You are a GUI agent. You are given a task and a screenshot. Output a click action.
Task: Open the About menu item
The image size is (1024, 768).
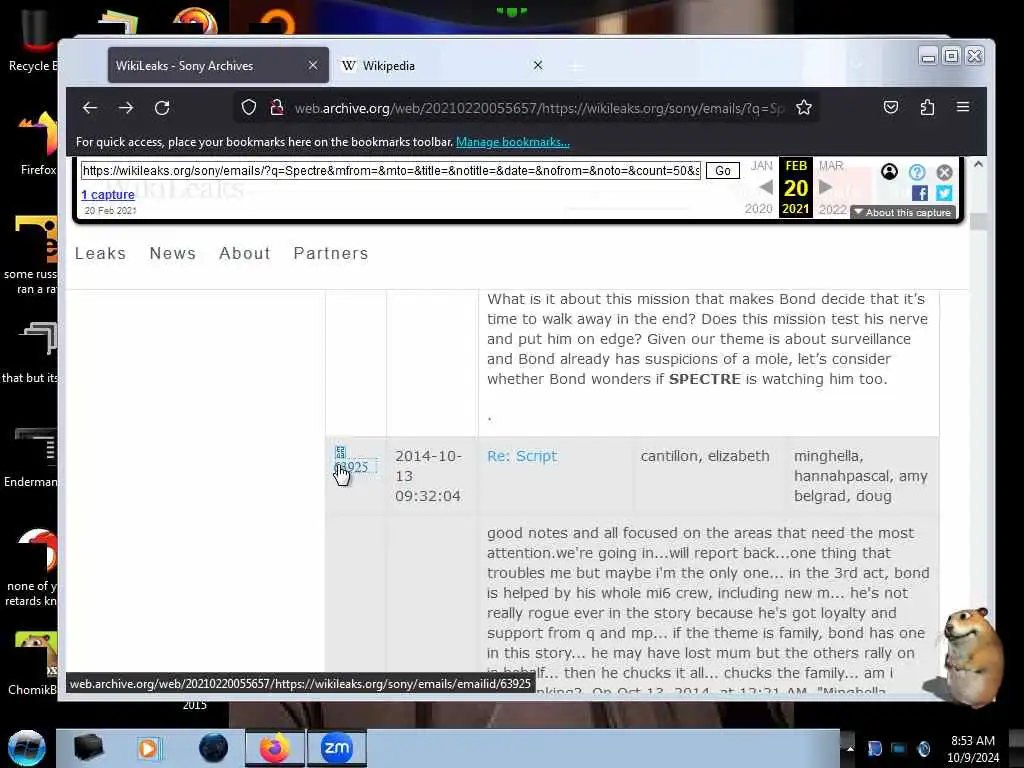245,253
